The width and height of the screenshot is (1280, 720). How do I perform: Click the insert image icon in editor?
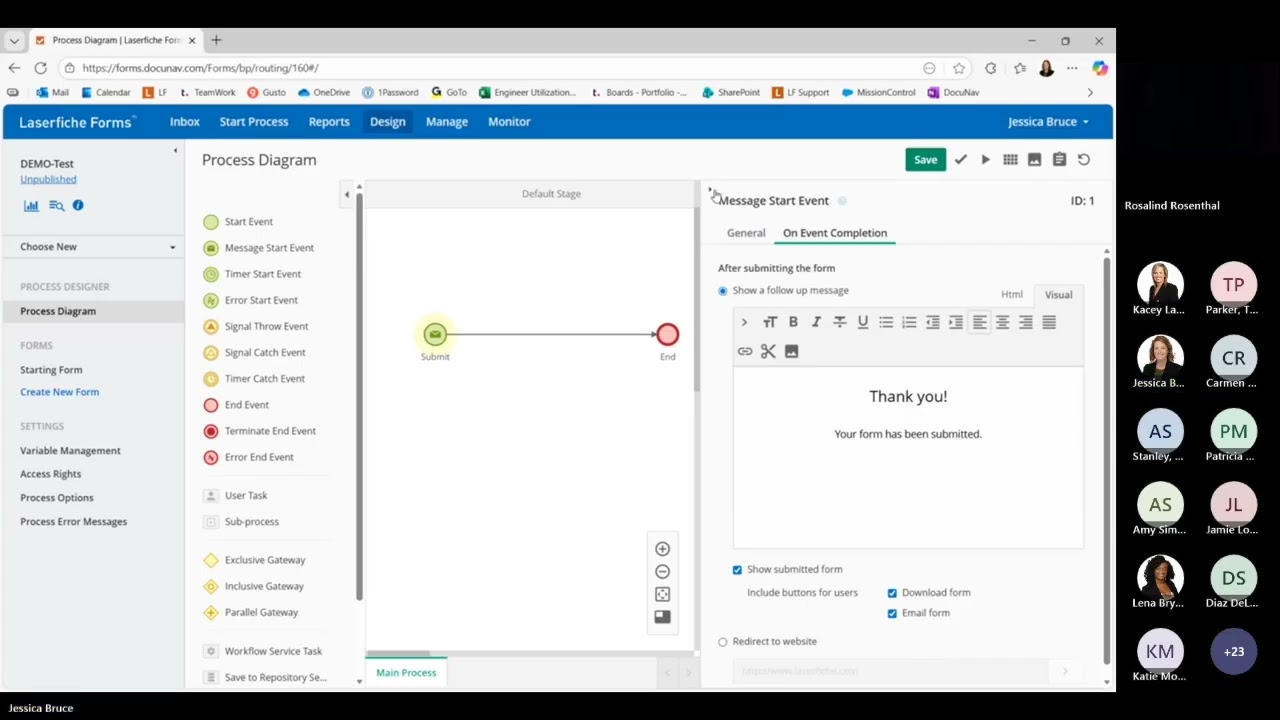tap(791, 351)
